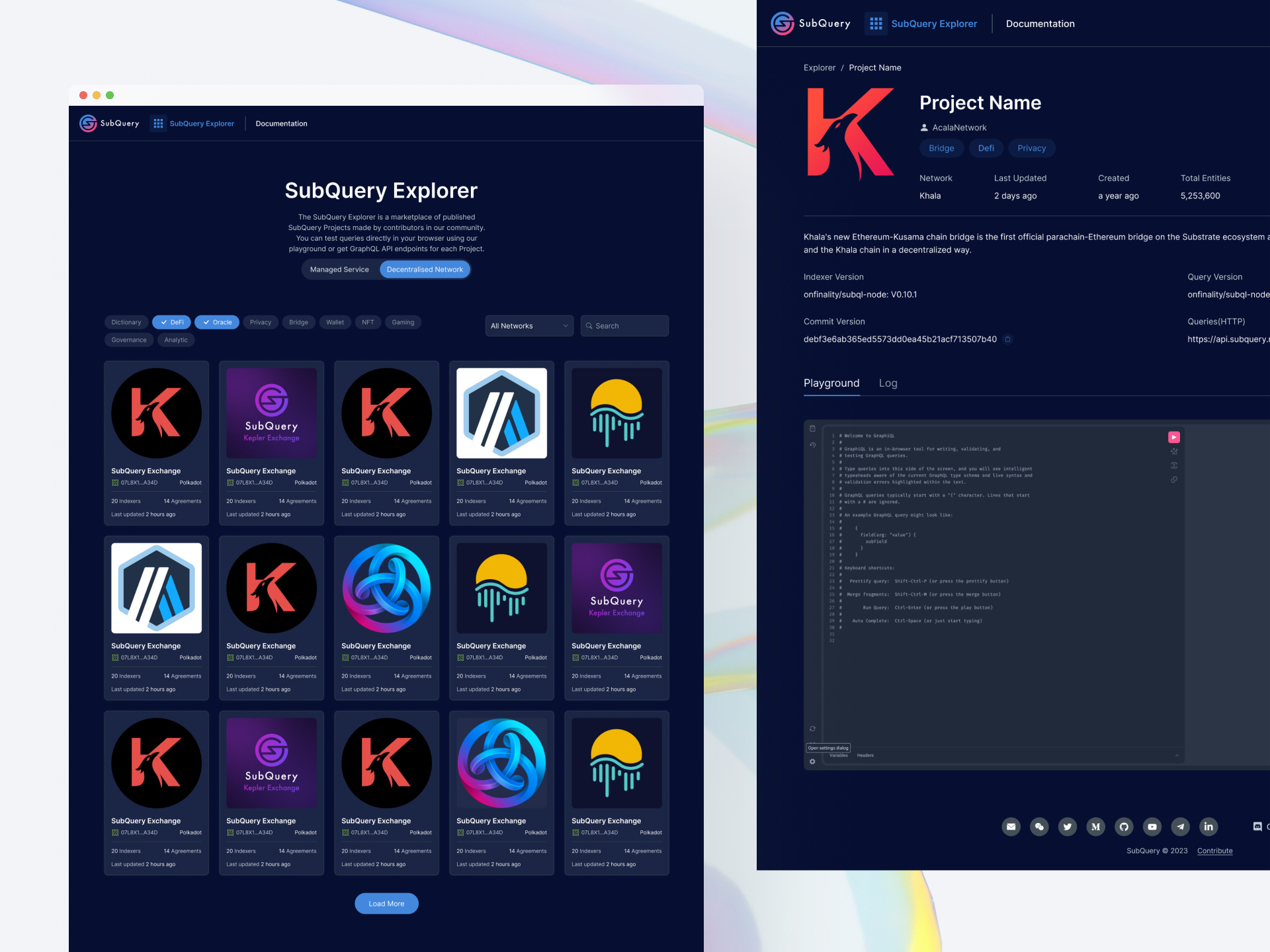Switch to Managed Service mode
Image resolution: width=1270 pixels, height=952 pixels.
(x=339, y=269)
